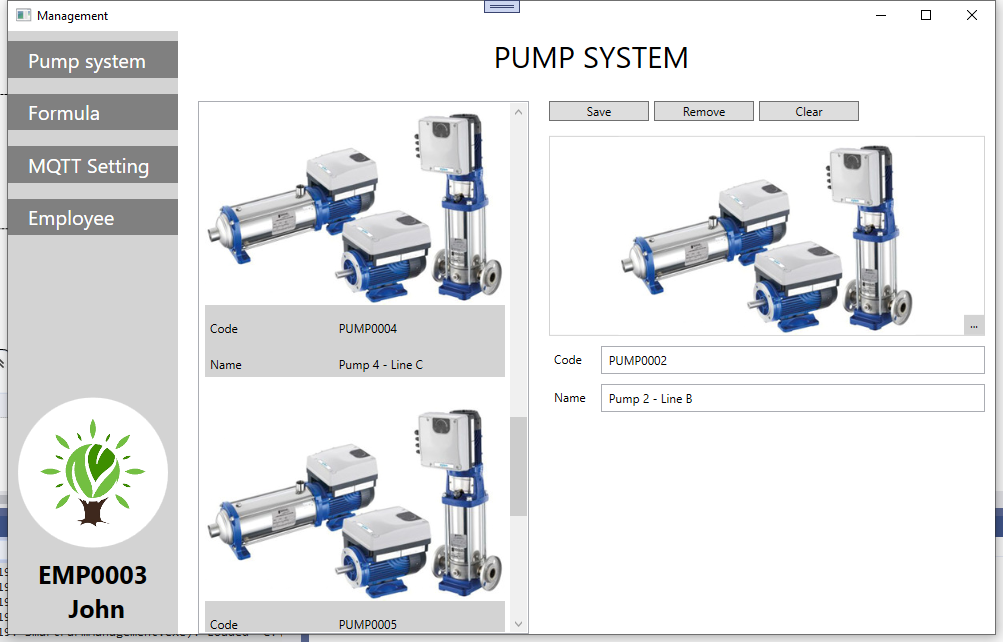Select the PUMP0004 pump image in list
This screenshot has width=1003, height=642.
pyautogui.click(x=355, y=206)
